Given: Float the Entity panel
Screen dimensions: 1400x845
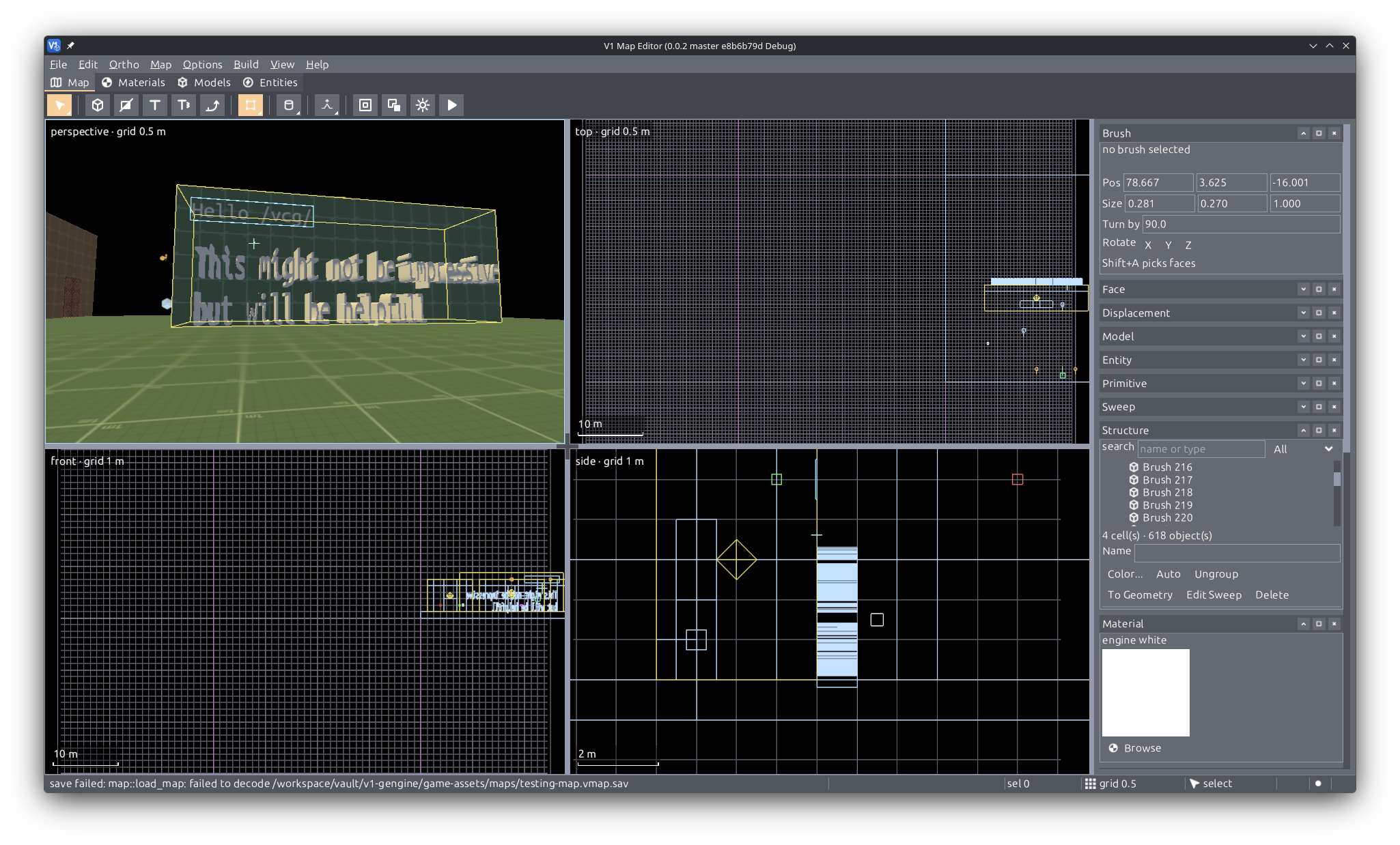Looking at the screenshot, I should click(x=1319, y=360).
